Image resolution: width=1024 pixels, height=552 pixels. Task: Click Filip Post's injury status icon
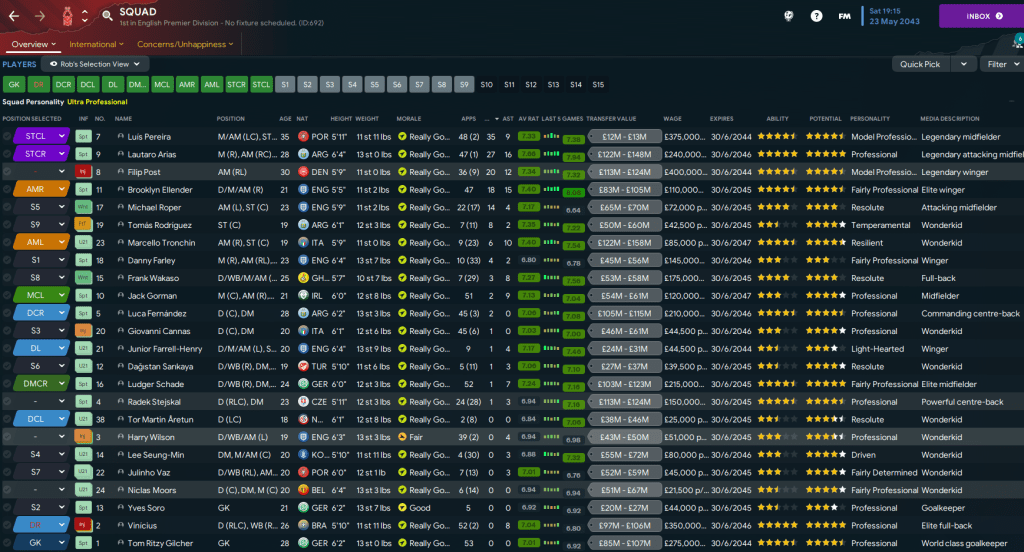click(x=83, y=172)
